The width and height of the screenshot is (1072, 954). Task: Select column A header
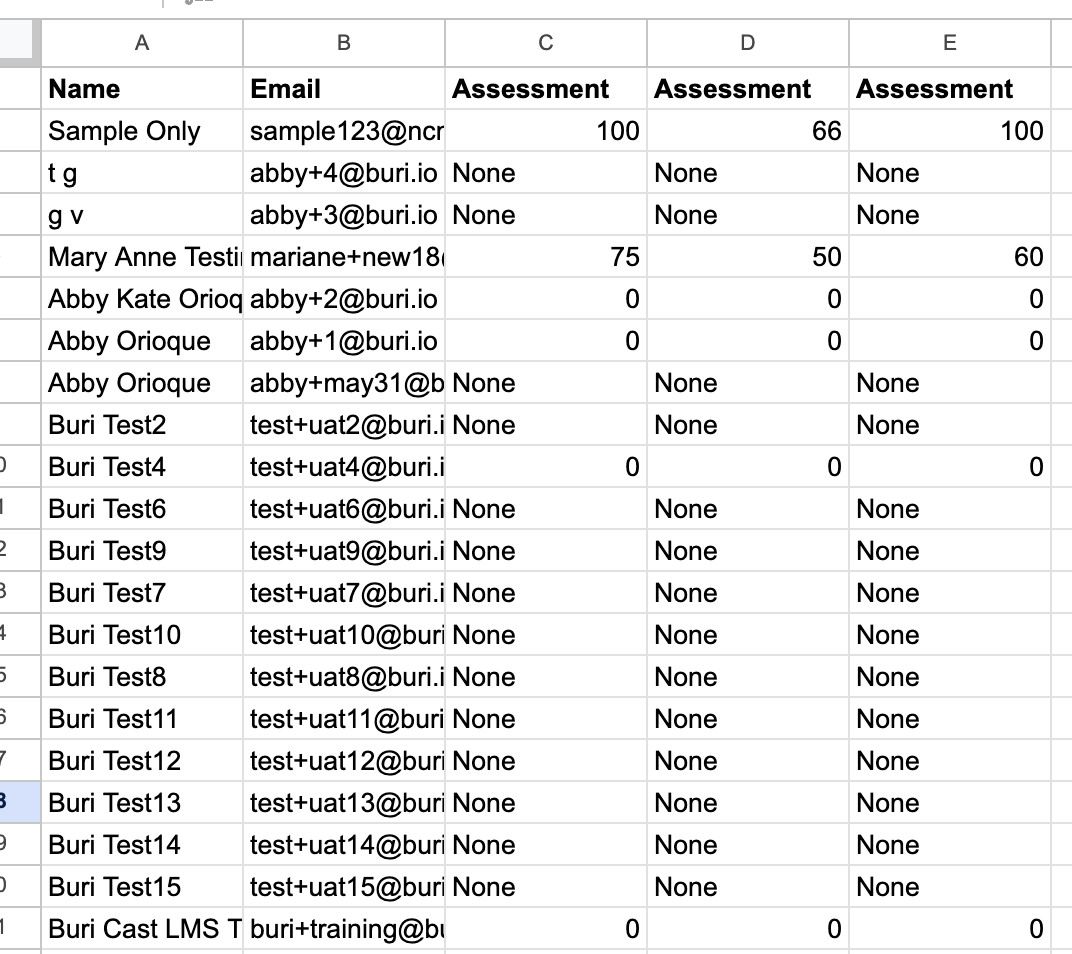(142, 43)
